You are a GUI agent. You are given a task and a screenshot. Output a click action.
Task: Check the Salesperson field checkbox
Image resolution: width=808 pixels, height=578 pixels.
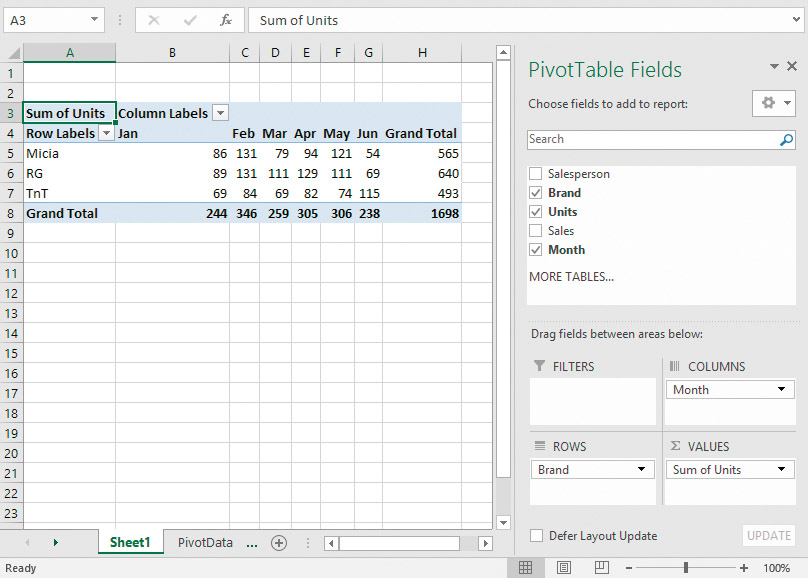(x=536, y=174)
